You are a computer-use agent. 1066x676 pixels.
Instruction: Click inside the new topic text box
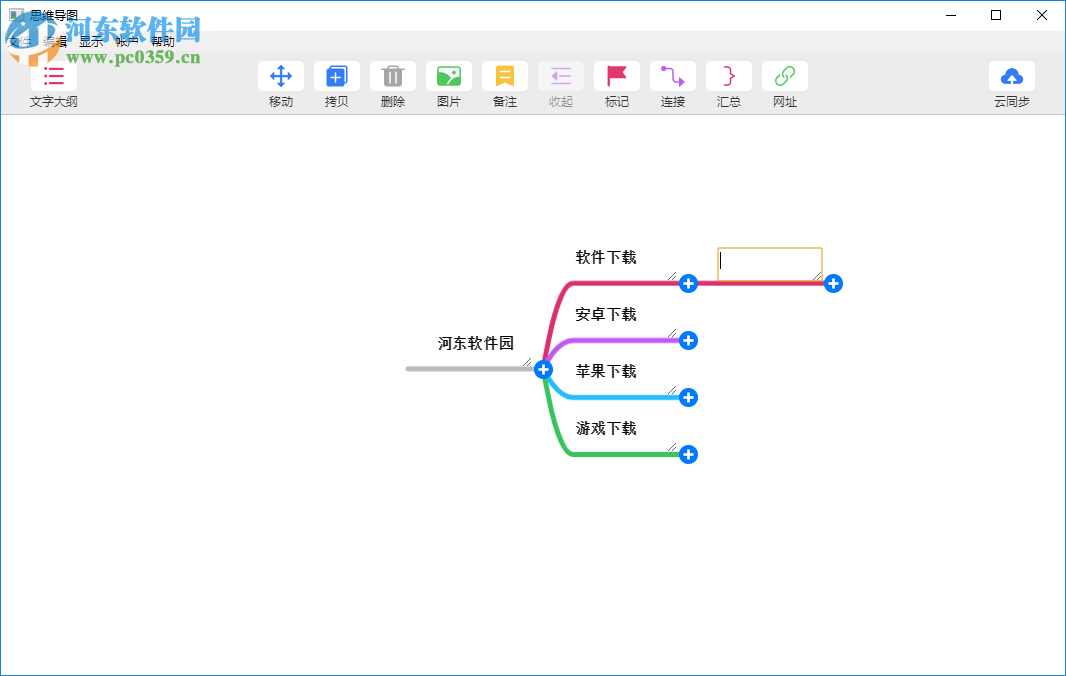pos(770,263)
